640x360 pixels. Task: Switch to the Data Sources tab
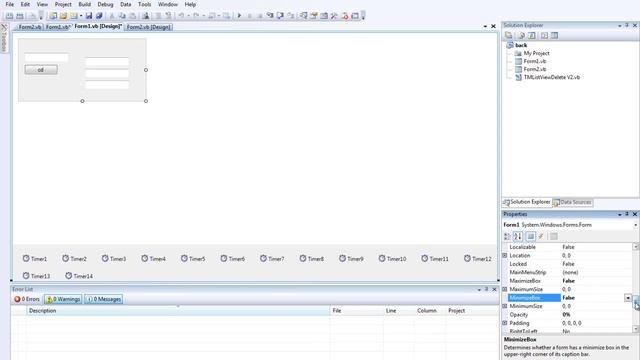(572, 202)
